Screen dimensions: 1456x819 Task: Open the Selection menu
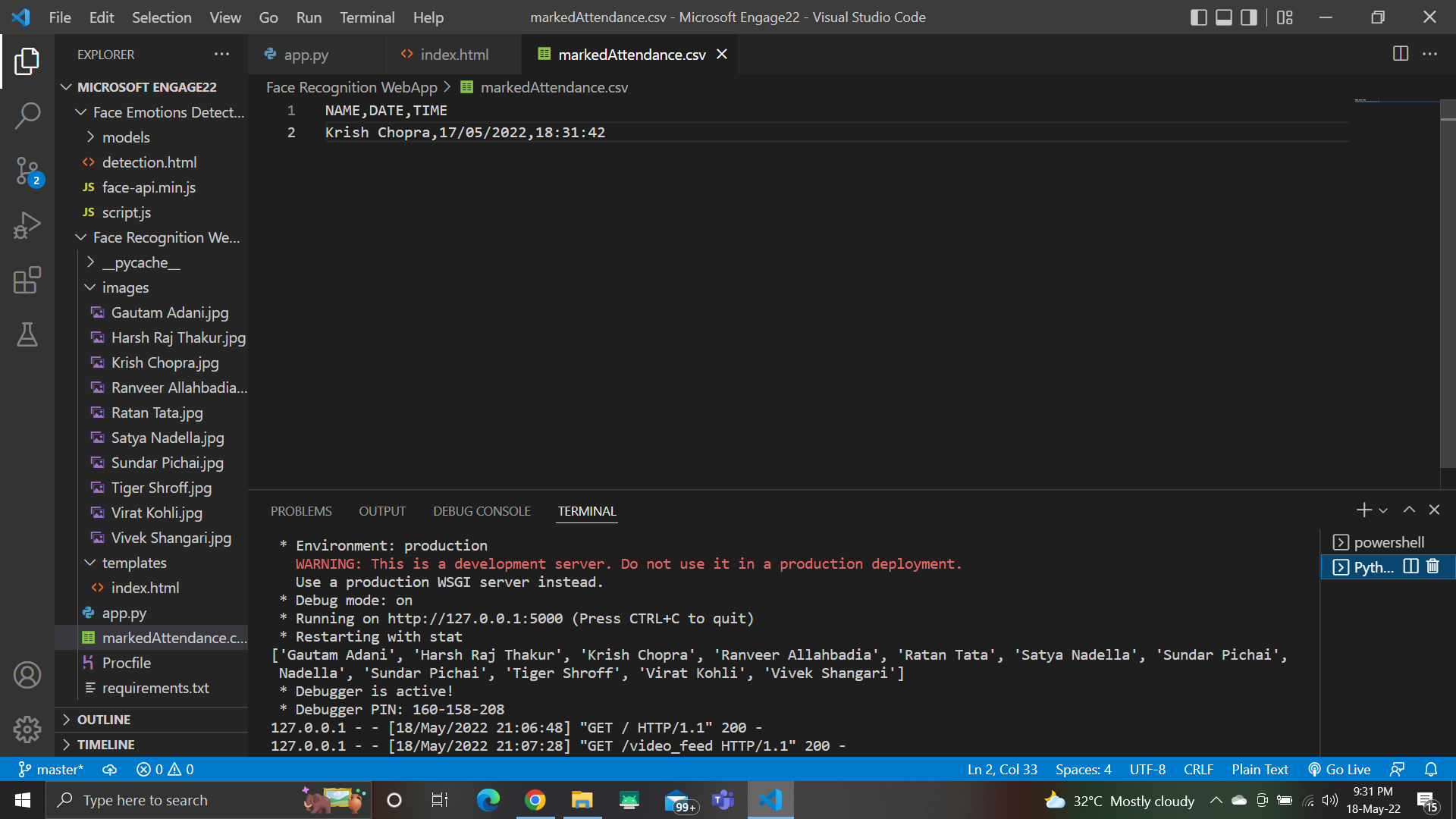pos(162,17)
